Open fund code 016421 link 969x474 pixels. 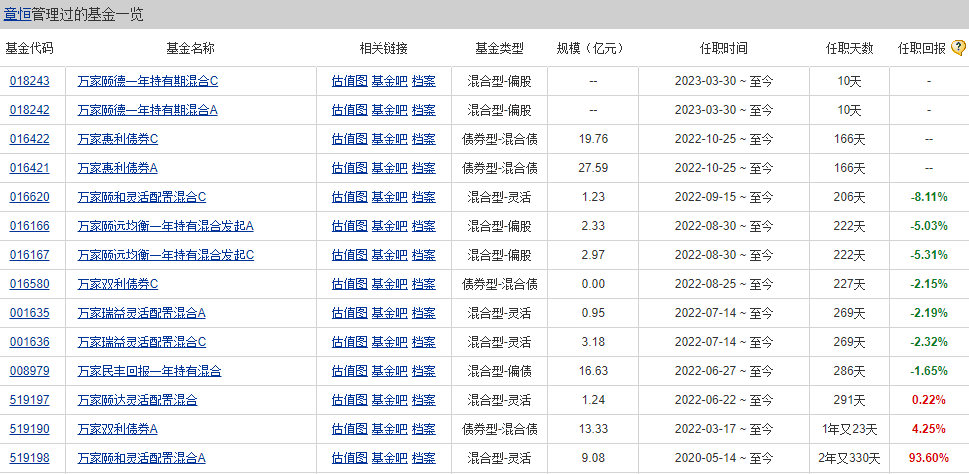click(x=30, y=168)
